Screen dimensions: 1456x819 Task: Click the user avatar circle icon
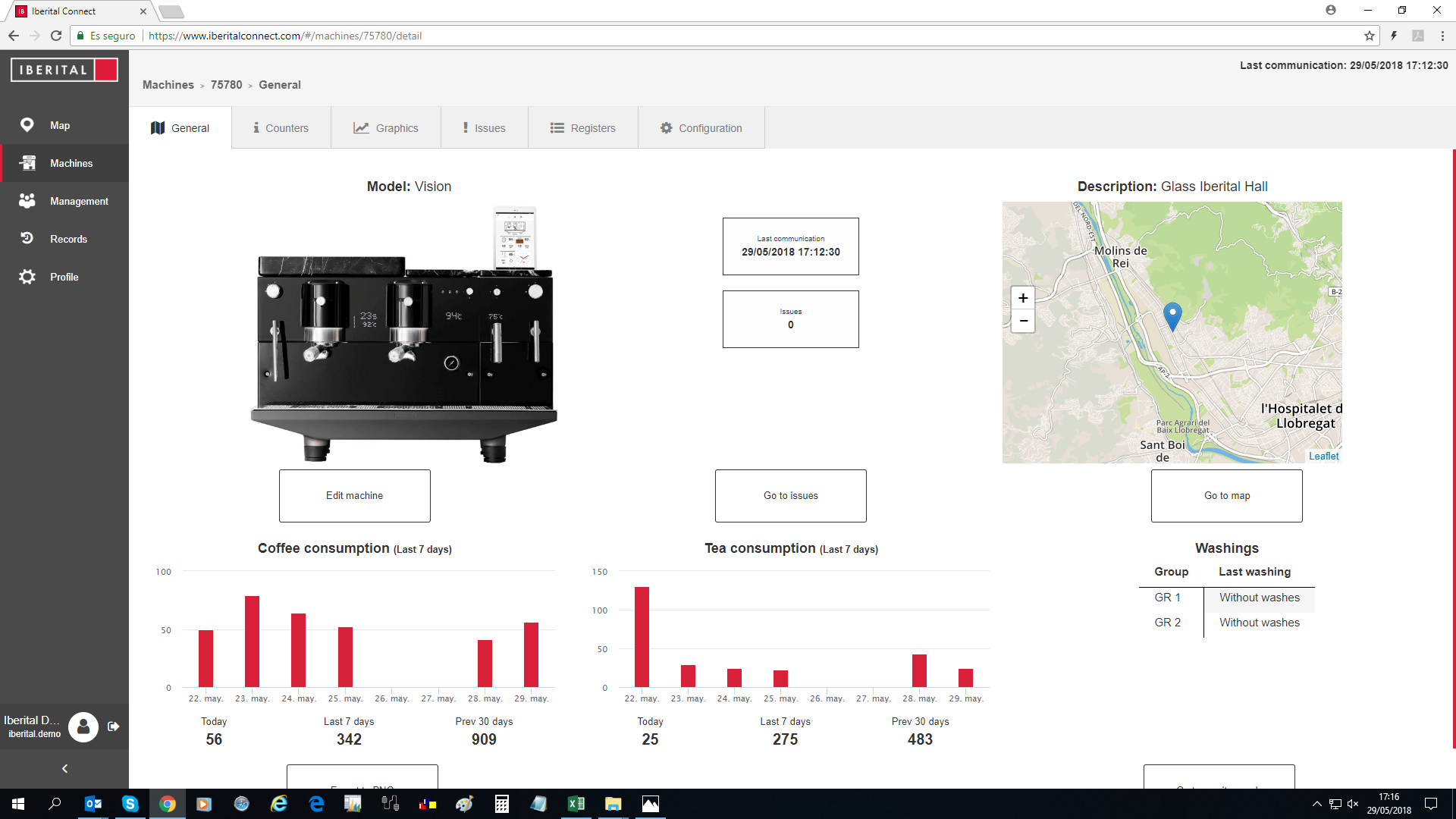coord(83,726)
